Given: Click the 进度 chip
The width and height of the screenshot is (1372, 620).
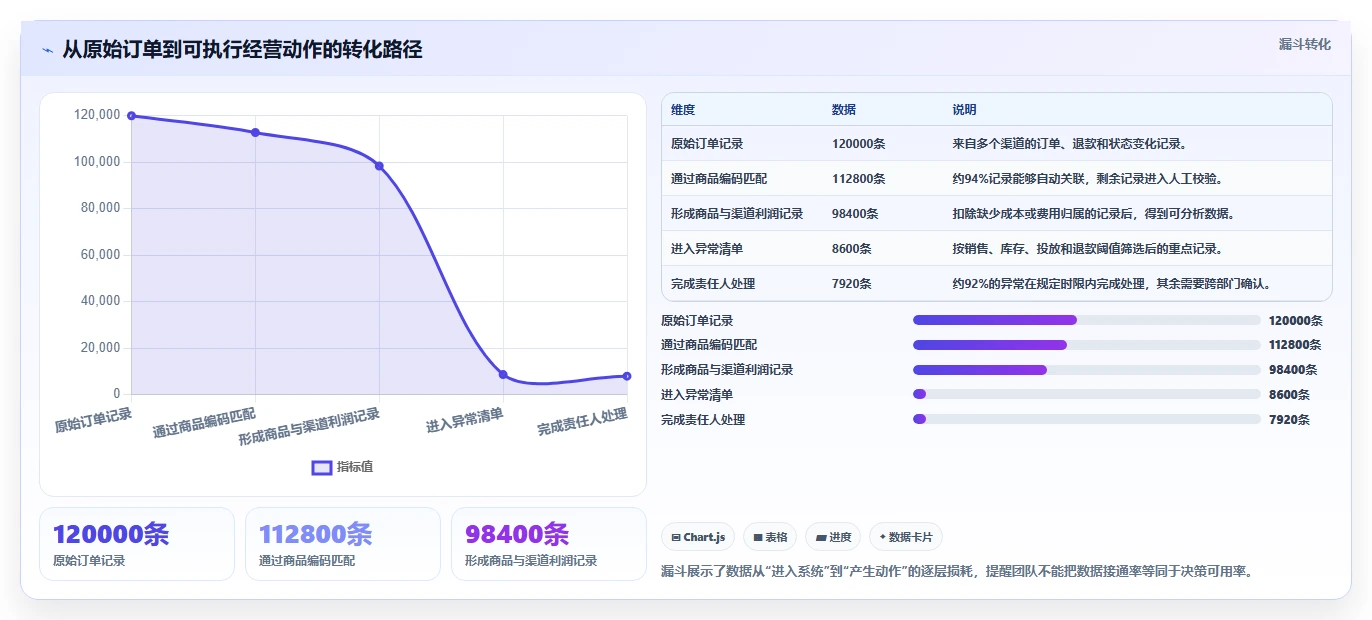Looking at the screenshot, I should point(833,537).
